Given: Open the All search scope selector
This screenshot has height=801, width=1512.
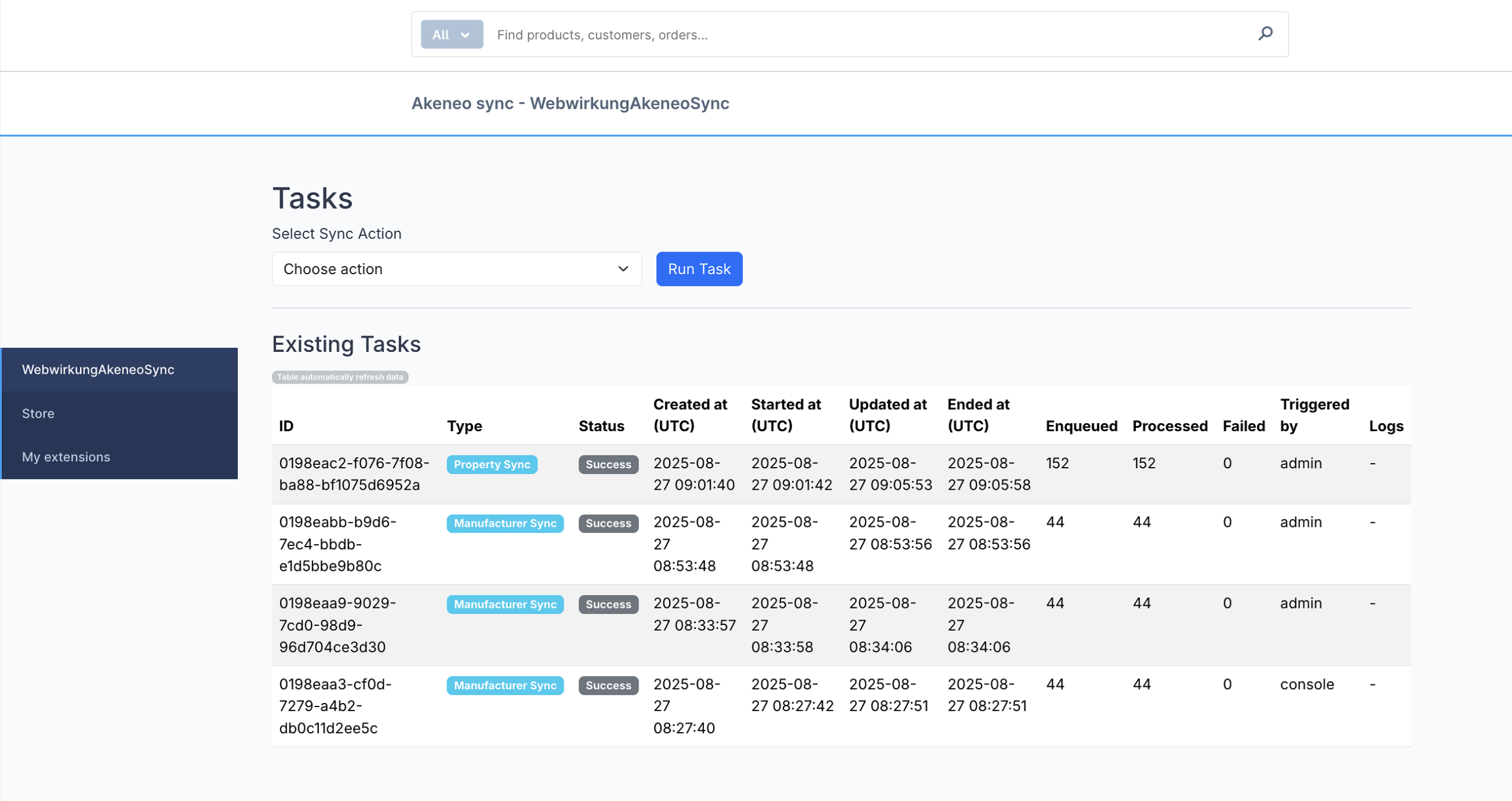Looking at the screenshot, I should click(451, 34).
